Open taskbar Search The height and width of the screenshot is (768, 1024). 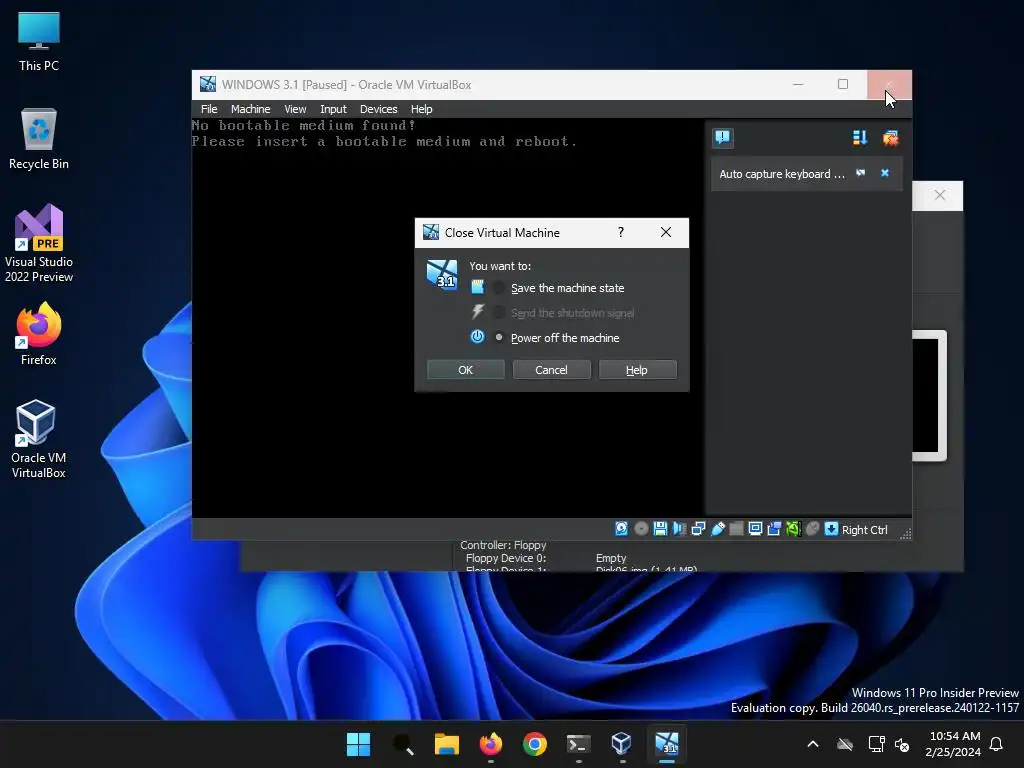403,744
